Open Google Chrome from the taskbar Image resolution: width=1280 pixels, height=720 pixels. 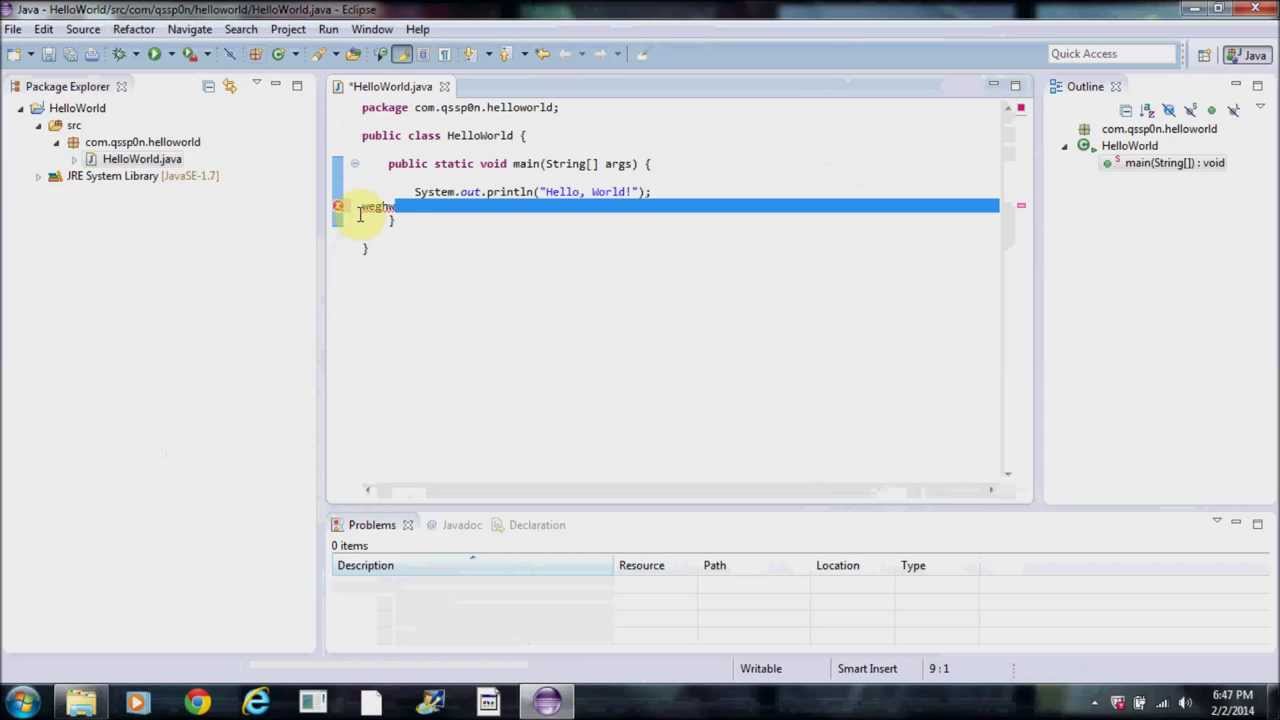point(197,702)
